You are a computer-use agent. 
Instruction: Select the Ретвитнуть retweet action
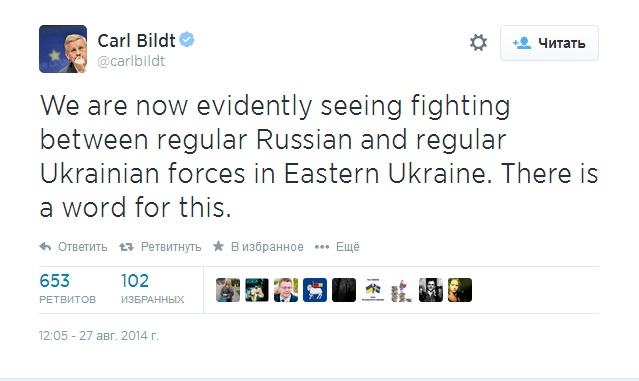tap(171, 247)
